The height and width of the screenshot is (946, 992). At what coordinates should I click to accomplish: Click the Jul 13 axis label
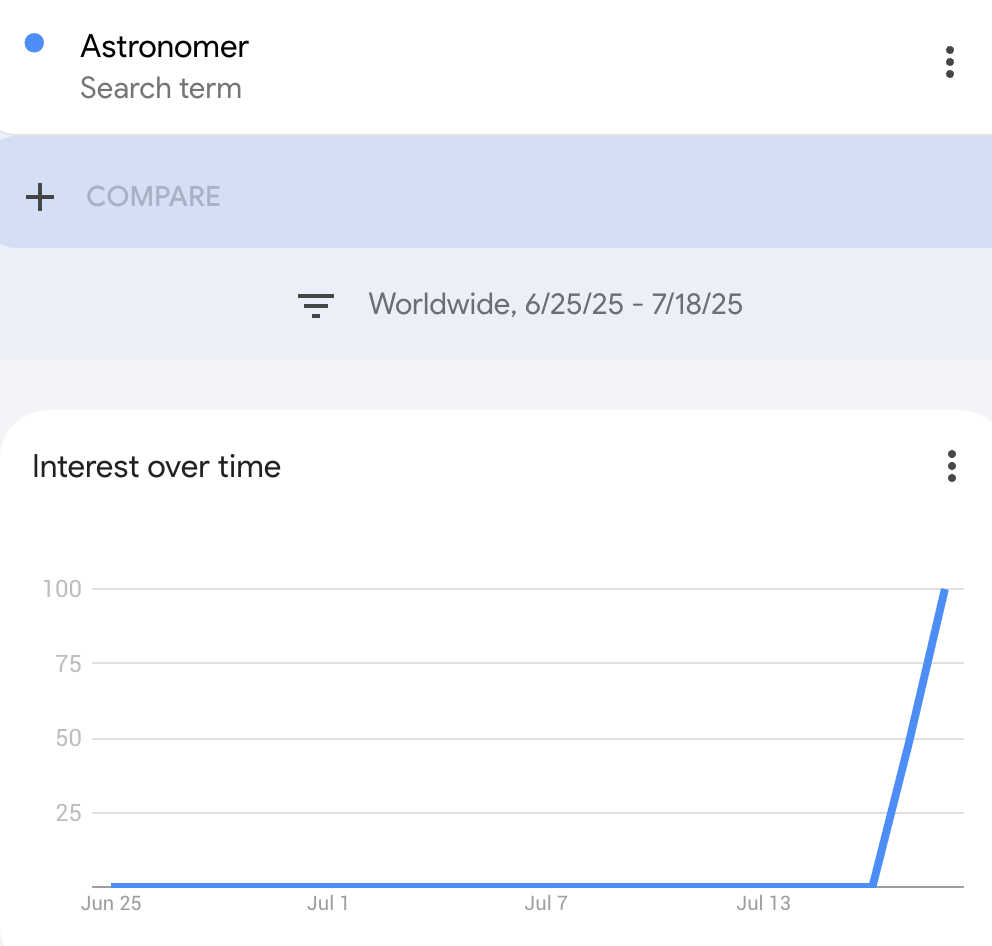click(x=763, y=903)
